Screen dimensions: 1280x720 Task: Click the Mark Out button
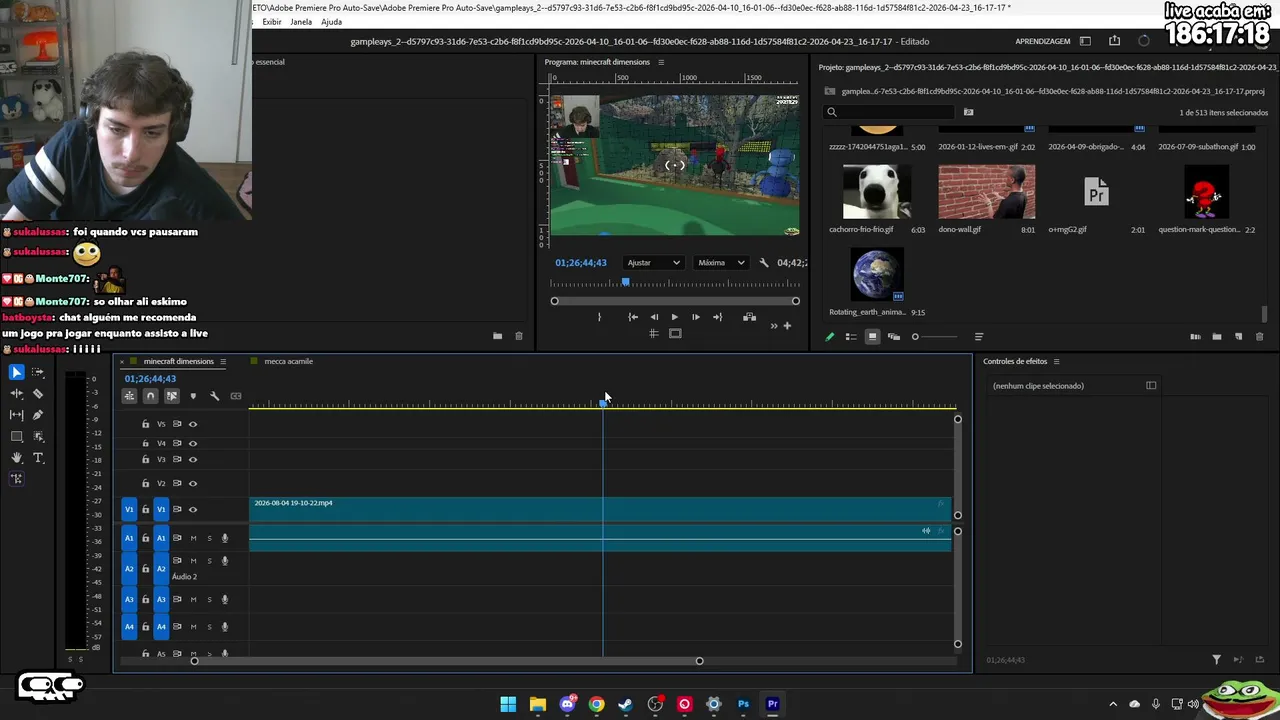[x=599, y=317]
